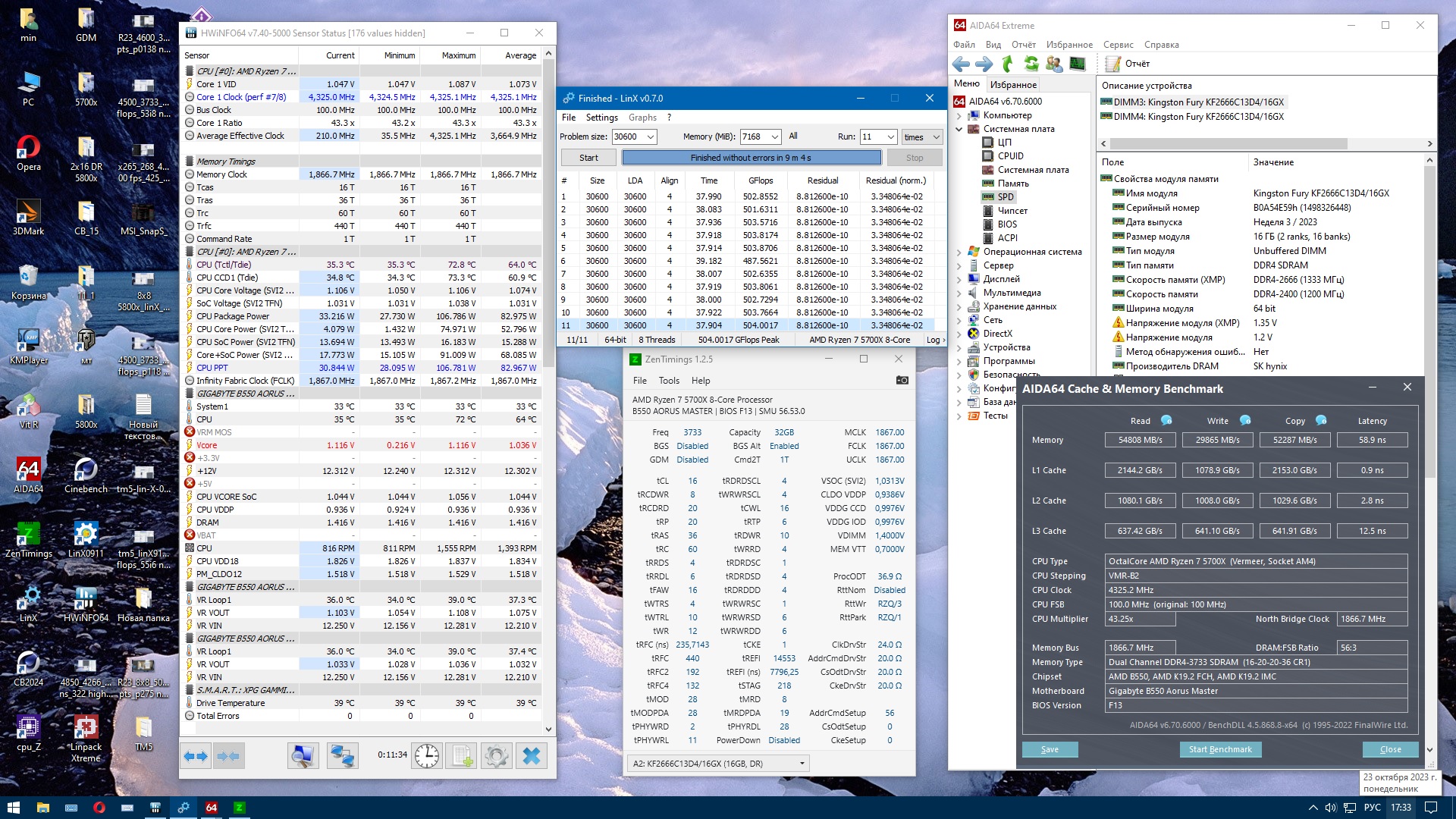Open LinX Memory (MiB) dropdown
1456x819 pixels.
coord(774,137)
